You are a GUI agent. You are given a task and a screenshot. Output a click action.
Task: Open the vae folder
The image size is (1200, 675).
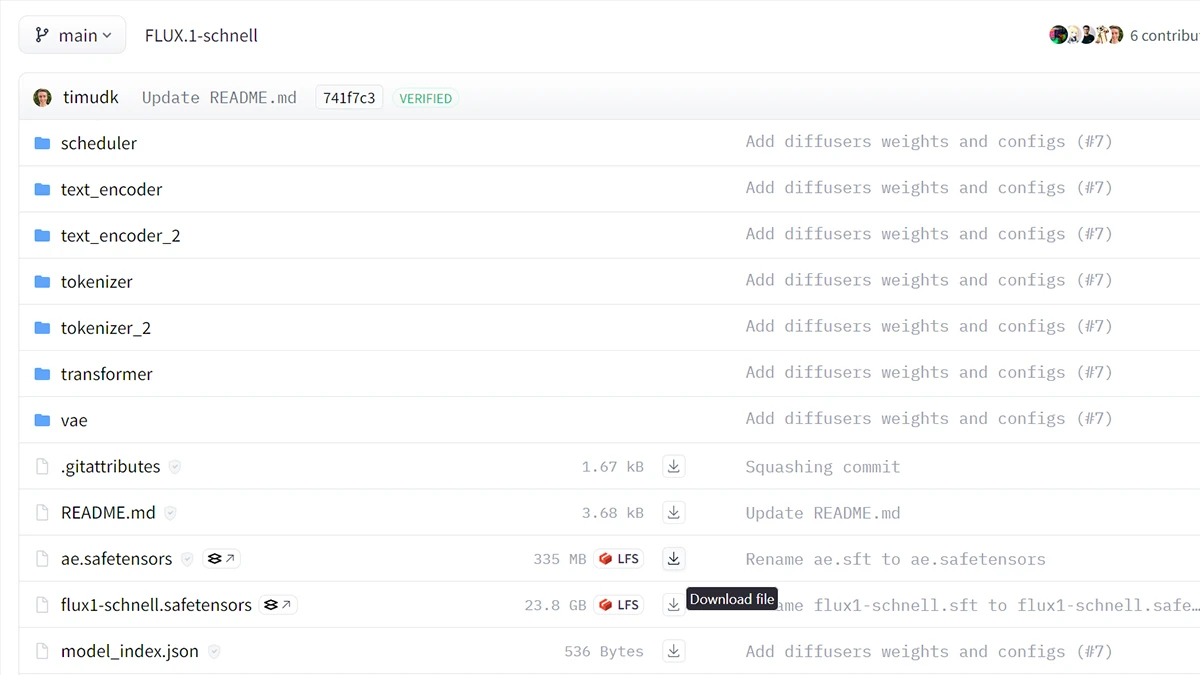tap(74, 420)
